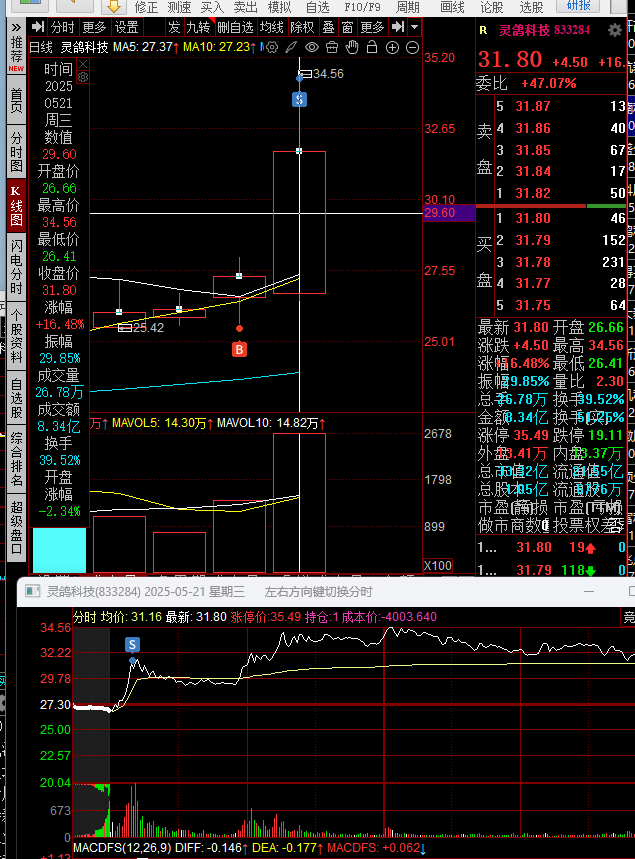Click 删自选 toolbar button
The image size is (635, 859).
coord(236,27)
